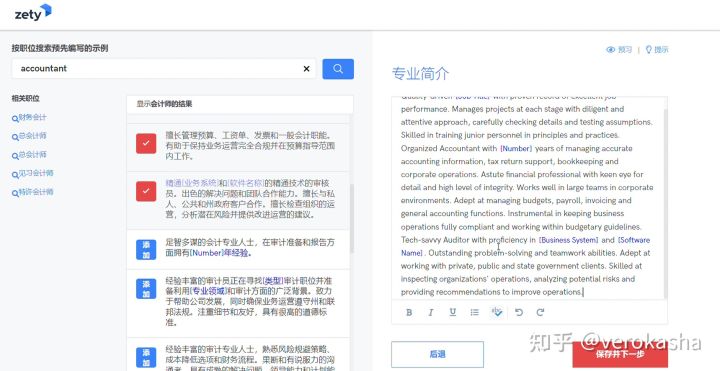This screenshot has width=720, height=371.
Task: Click the 专业简介 section heading
Action: point(420,73)
